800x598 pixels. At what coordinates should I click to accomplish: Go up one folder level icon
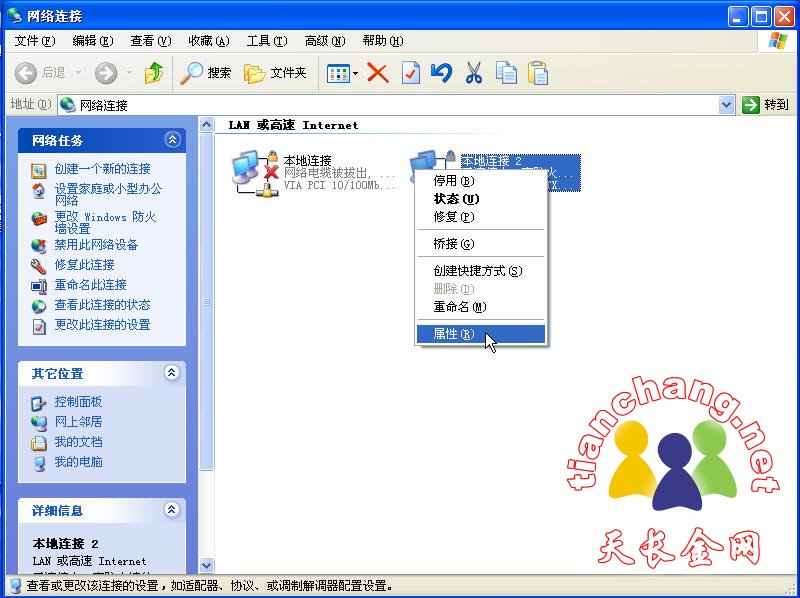click(x=154, y=73)
